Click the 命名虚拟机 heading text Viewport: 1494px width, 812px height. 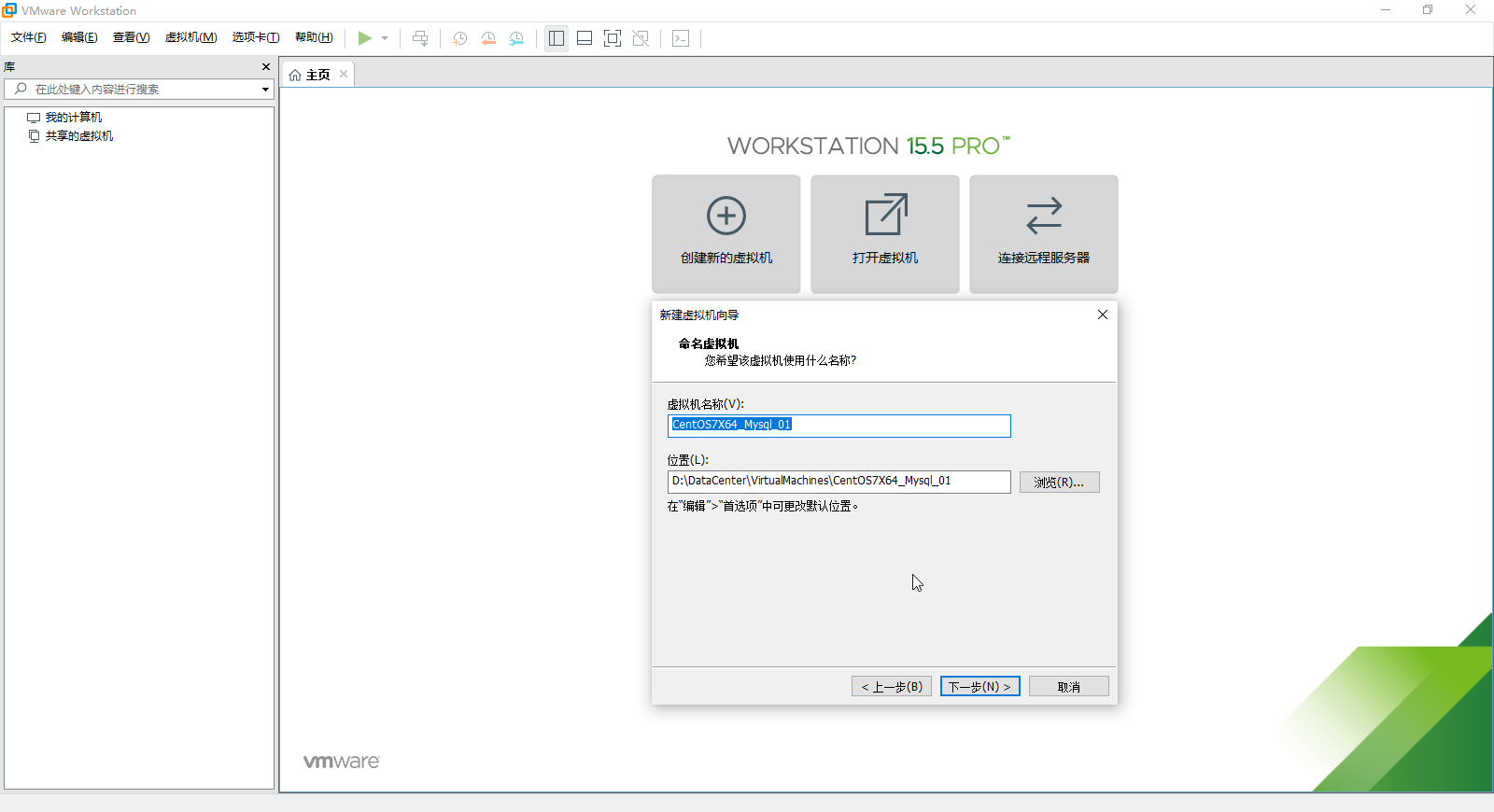tap(709, 343)
